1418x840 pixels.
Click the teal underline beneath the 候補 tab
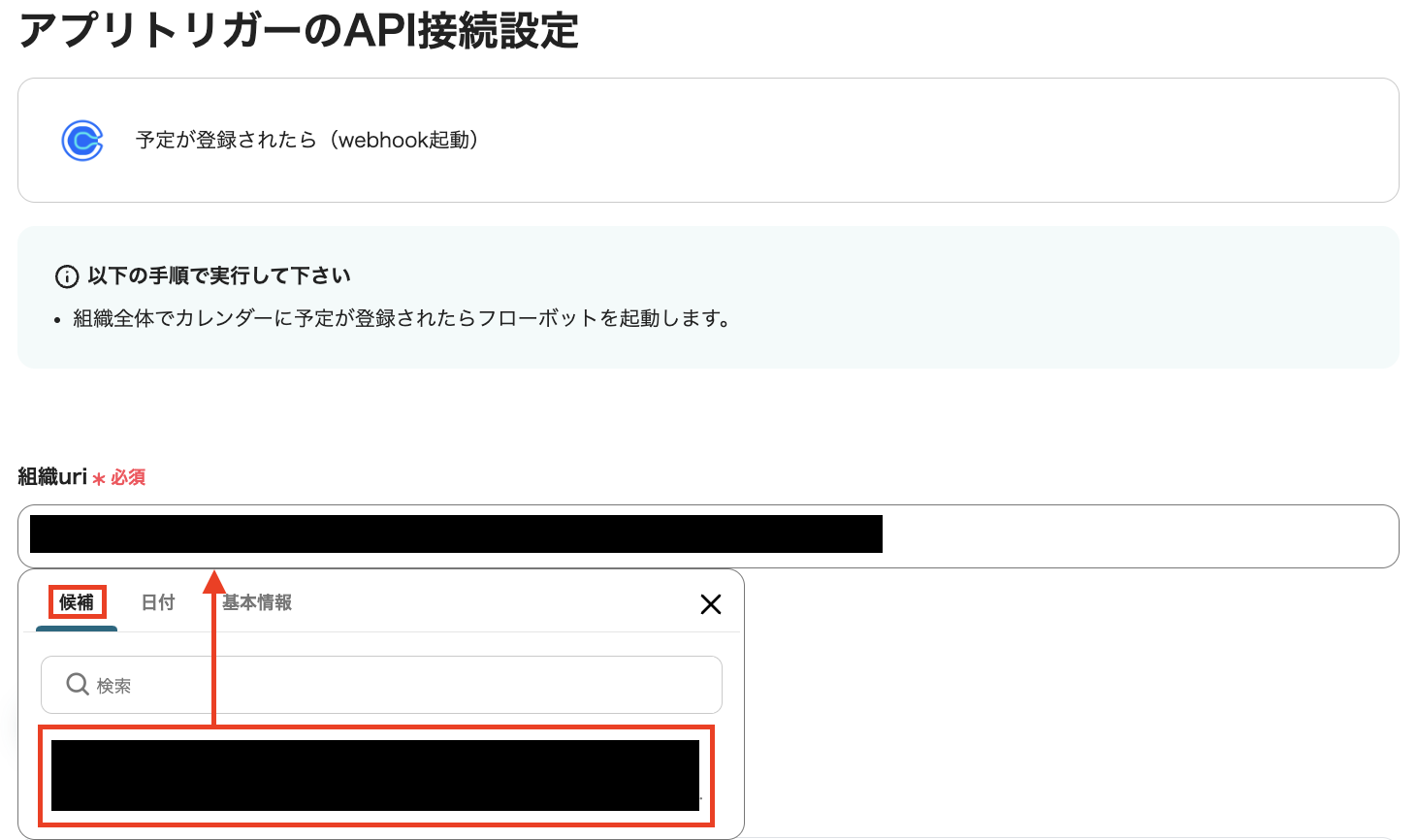point(77,629)
